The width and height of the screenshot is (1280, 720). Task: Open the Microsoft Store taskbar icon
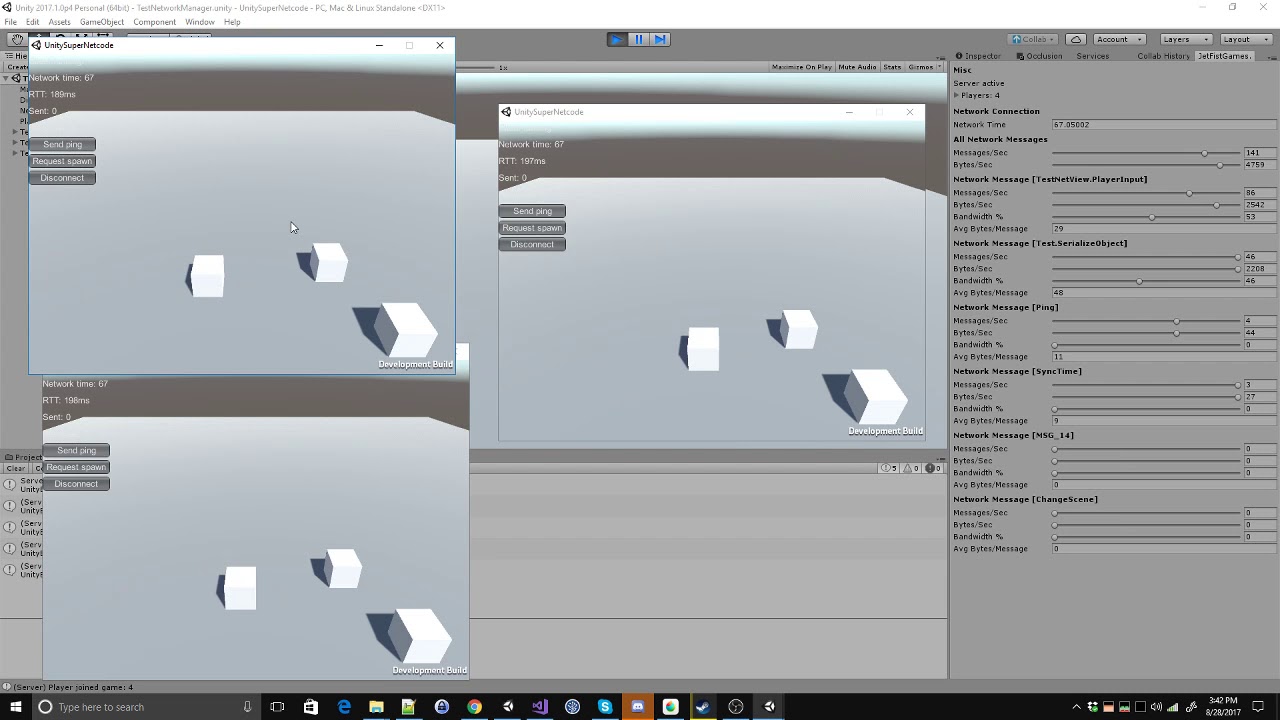click(x=311, y=707)
